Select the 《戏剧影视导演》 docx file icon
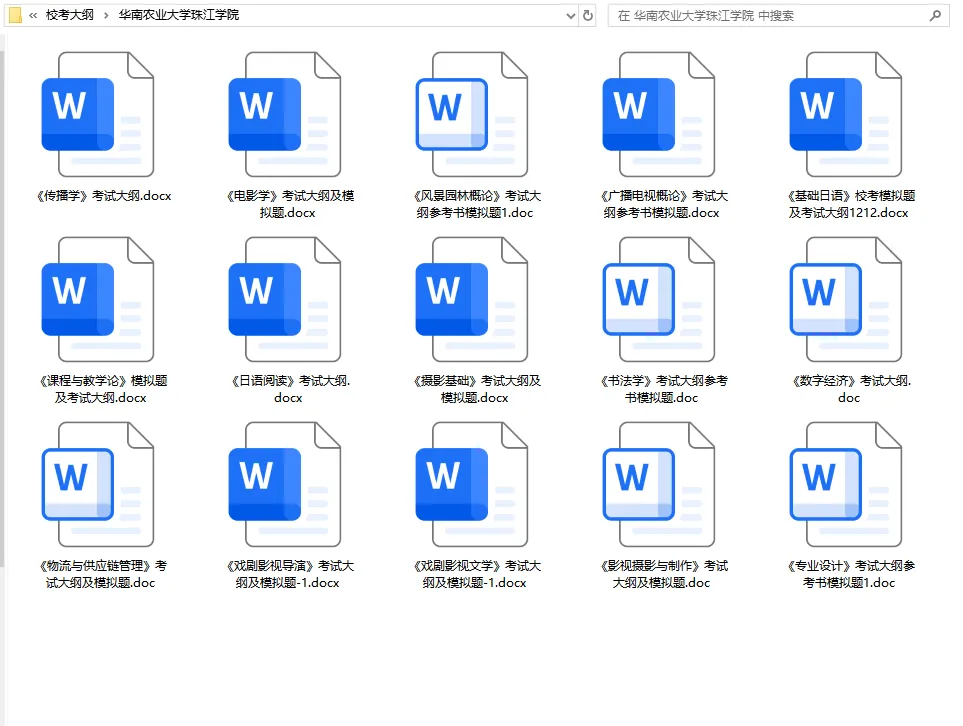Viewport: 963px width, 726px height. point(285,484)
